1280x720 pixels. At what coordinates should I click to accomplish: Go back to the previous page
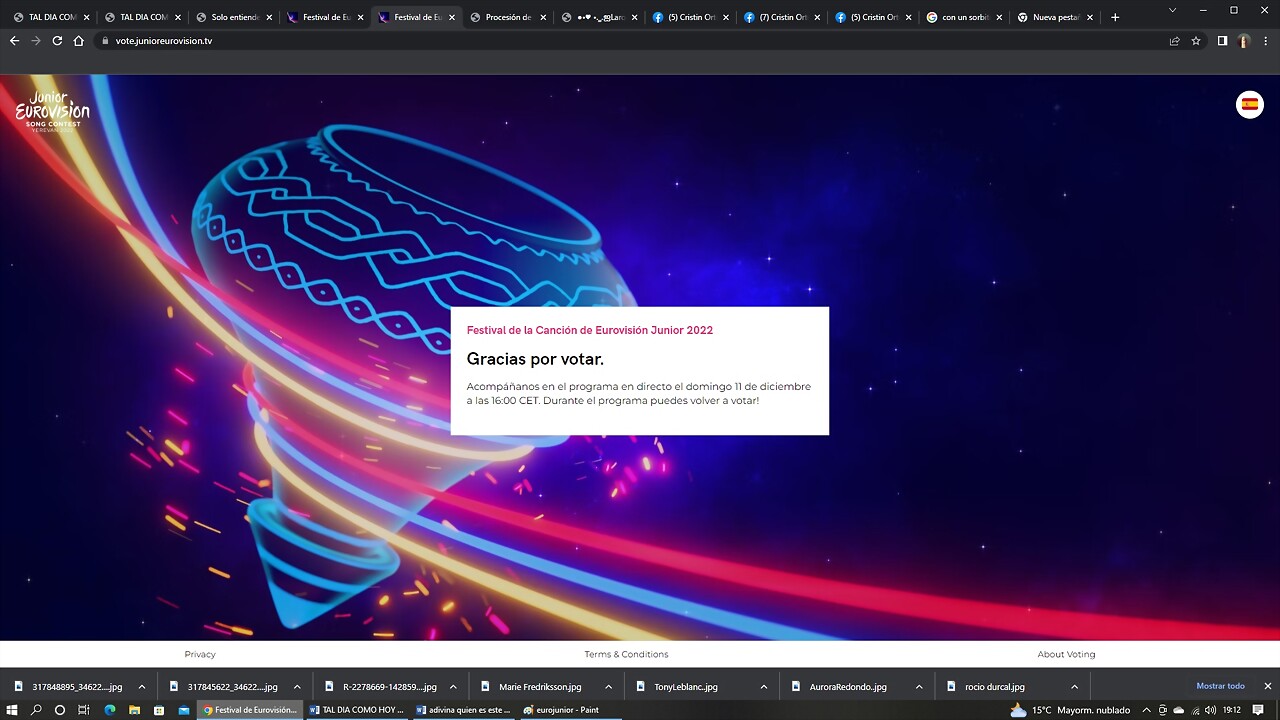pyautogui.click(x=14, y=41)
